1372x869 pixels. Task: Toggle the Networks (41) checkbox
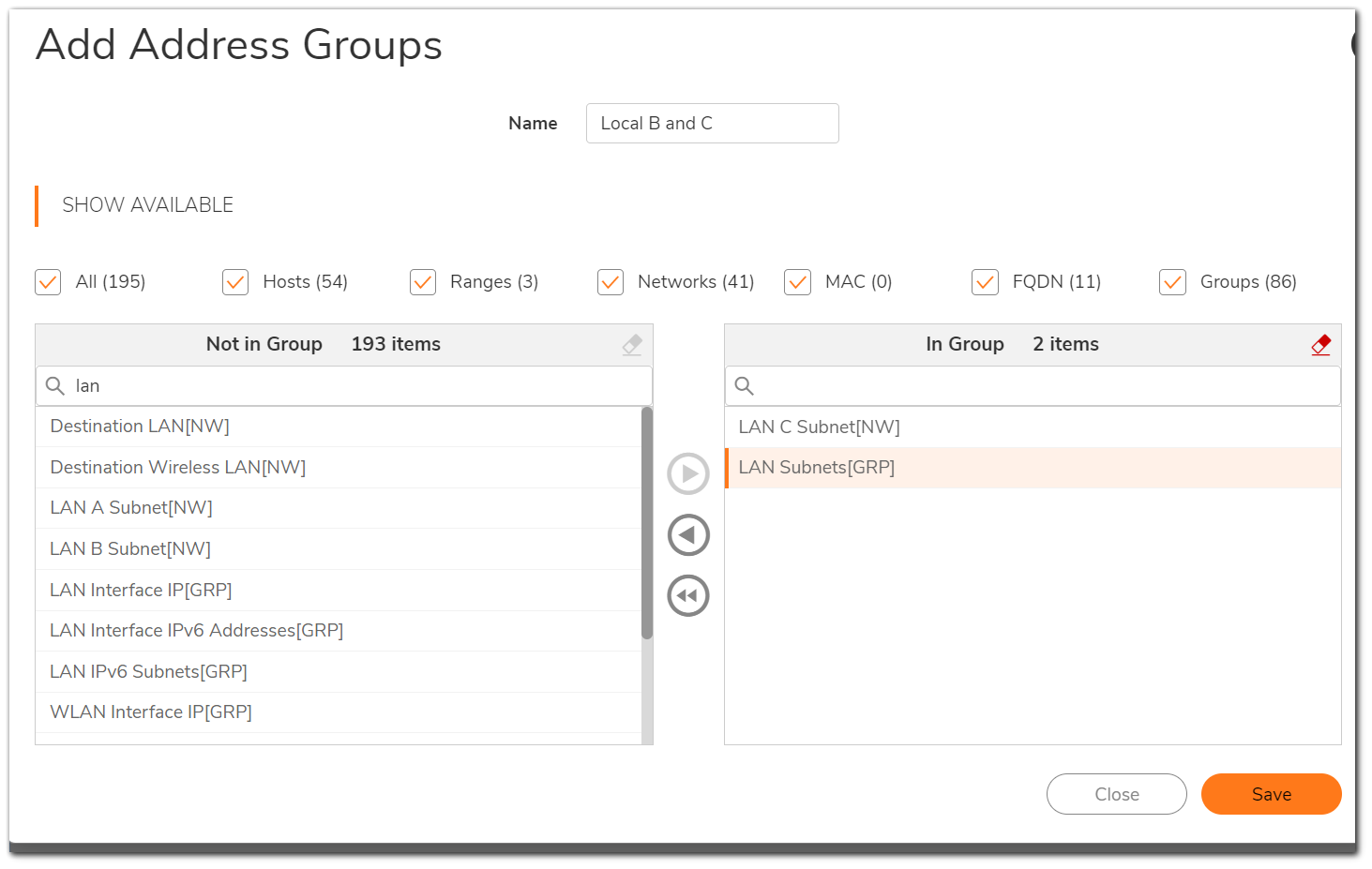tap(611, 282)
